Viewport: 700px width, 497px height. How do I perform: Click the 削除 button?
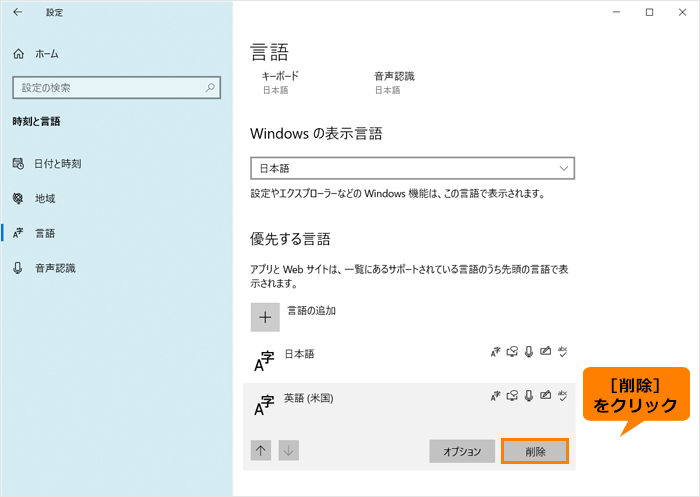click(x=535, y=451)
